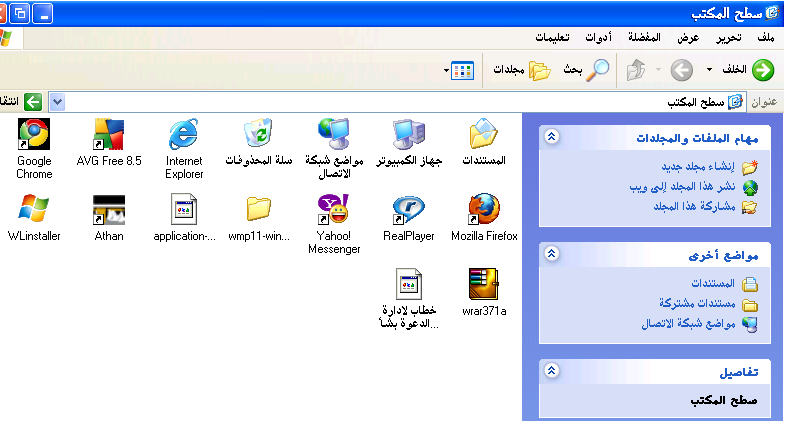This screenshot has width=788, height=421.
Task: Collapse the تفاصيل details panel
Action: click(552, 371)
